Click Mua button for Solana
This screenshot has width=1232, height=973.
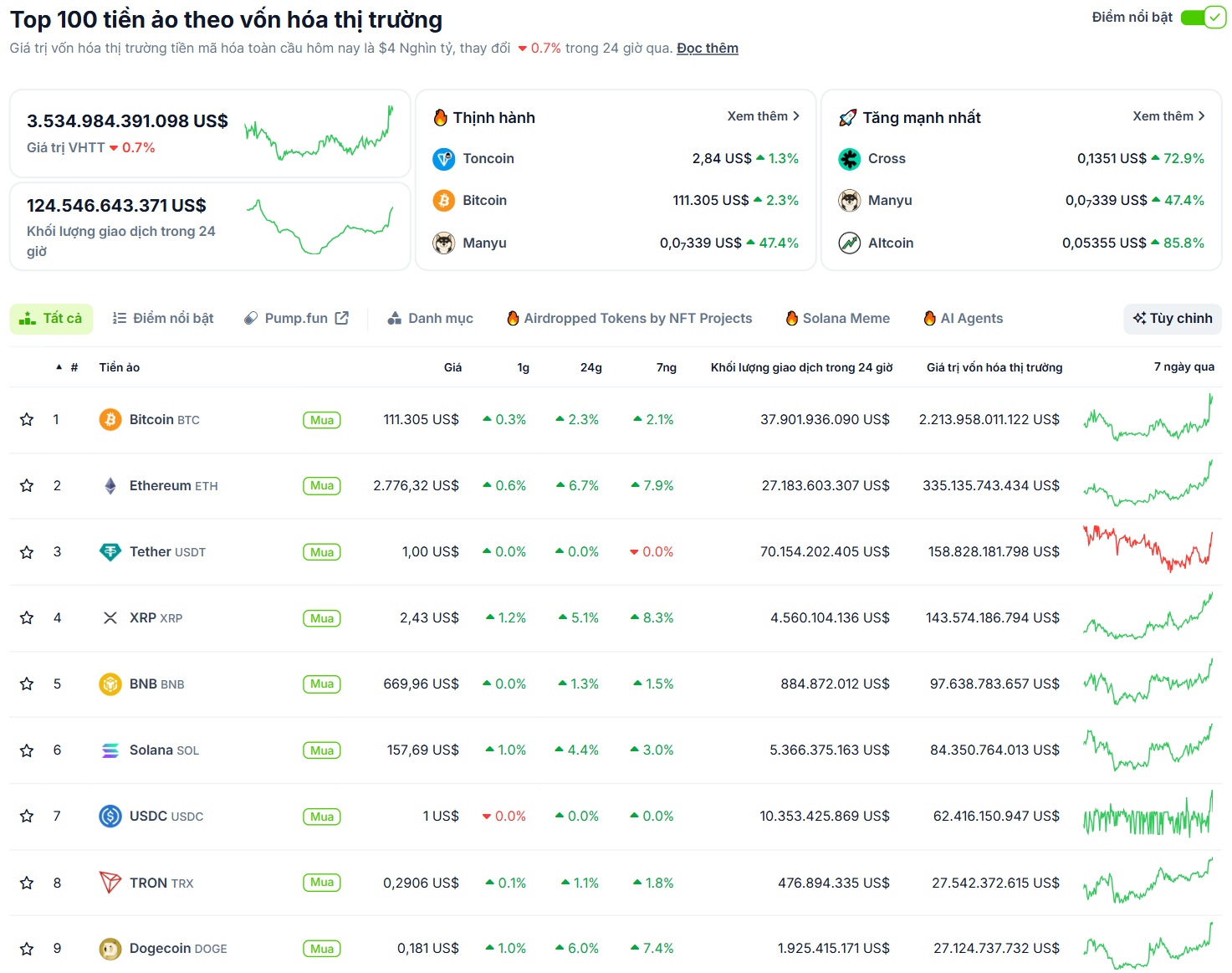pyautogui.click(x=322, y=750)
